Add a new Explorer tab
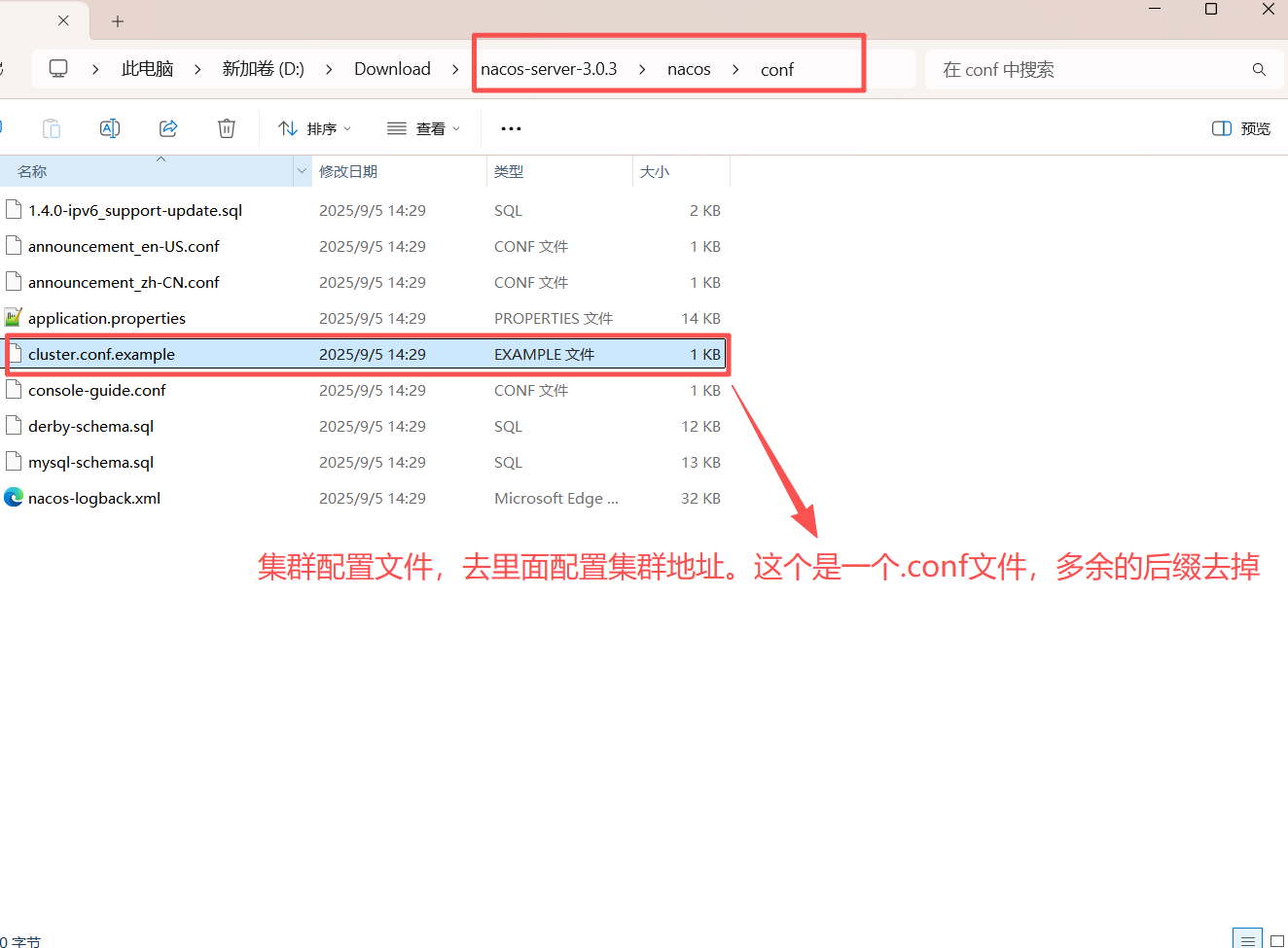The width and height of the screenshot is (1288, 948). [x=118, y=20]
